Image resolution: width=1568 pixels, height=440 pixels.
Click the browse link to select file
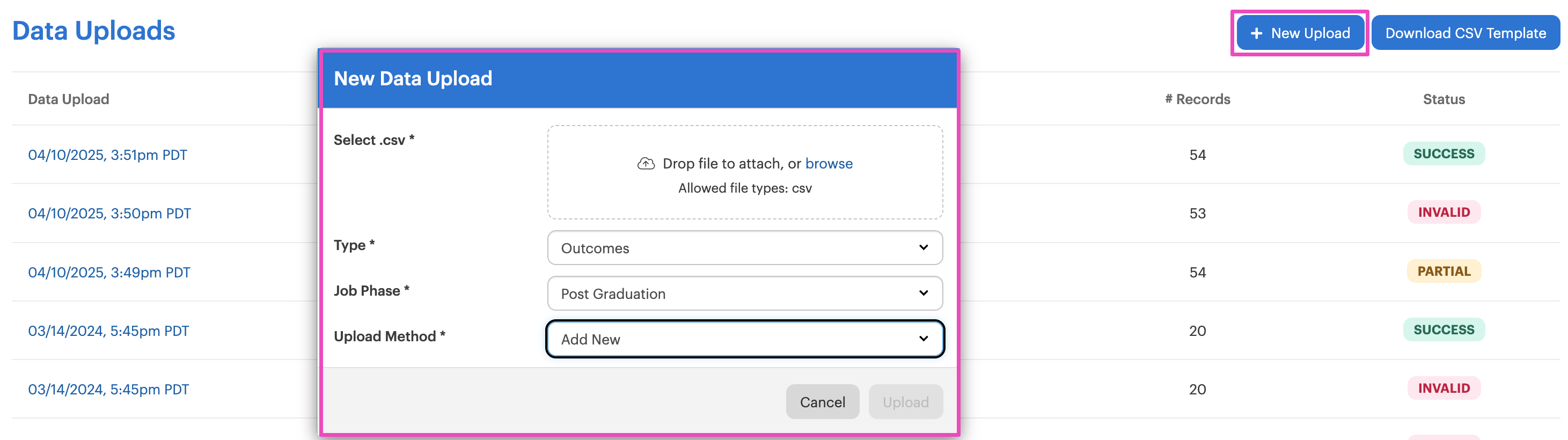[829, 164]
